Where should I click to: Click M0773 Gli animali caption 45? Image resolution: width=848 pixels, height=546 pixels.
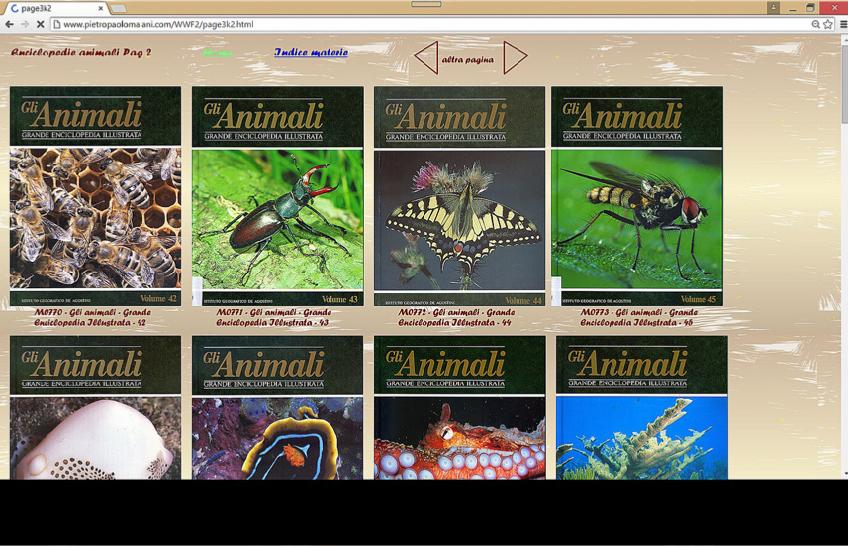[x=639, y=317]
